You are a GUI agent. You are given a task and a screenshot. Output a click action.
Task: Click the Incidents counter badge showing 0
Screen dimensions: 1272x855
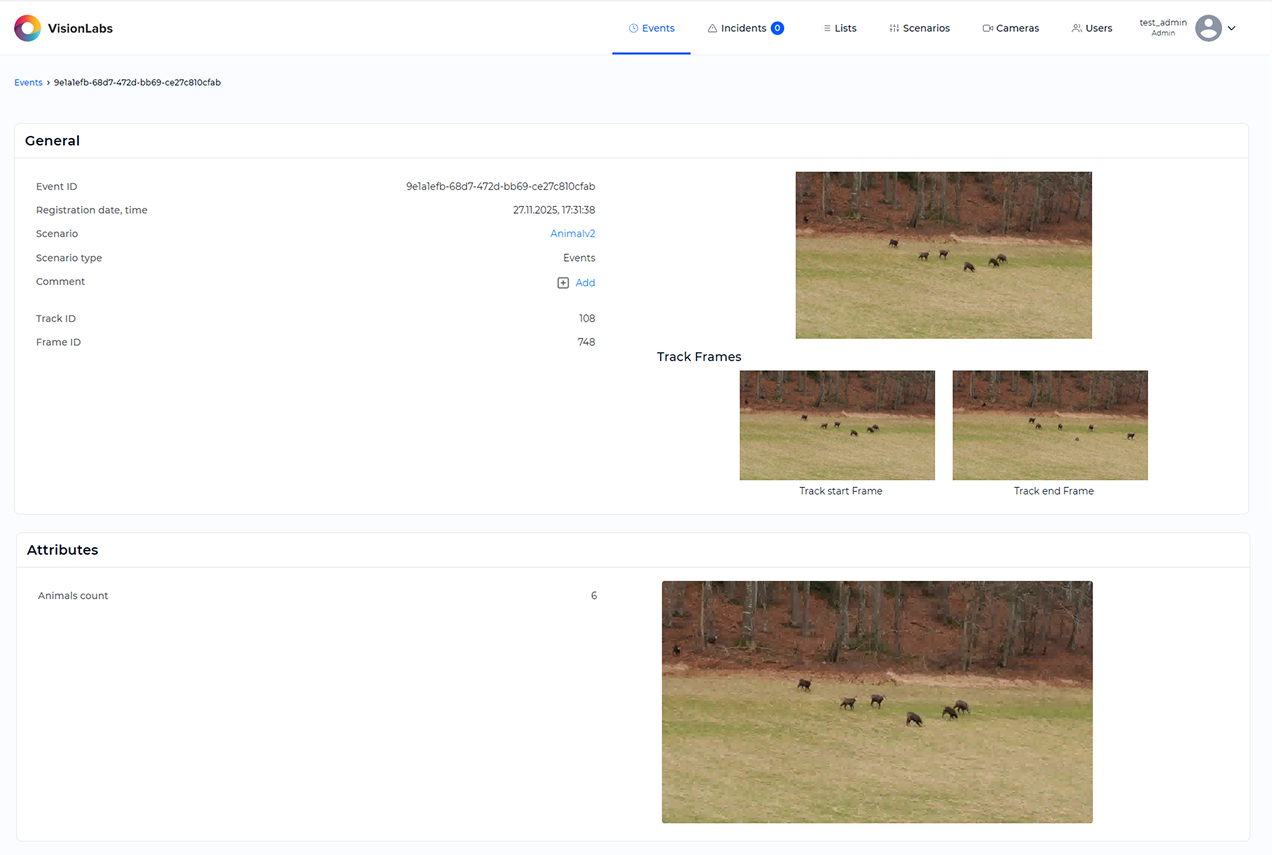tap(778, 27)
